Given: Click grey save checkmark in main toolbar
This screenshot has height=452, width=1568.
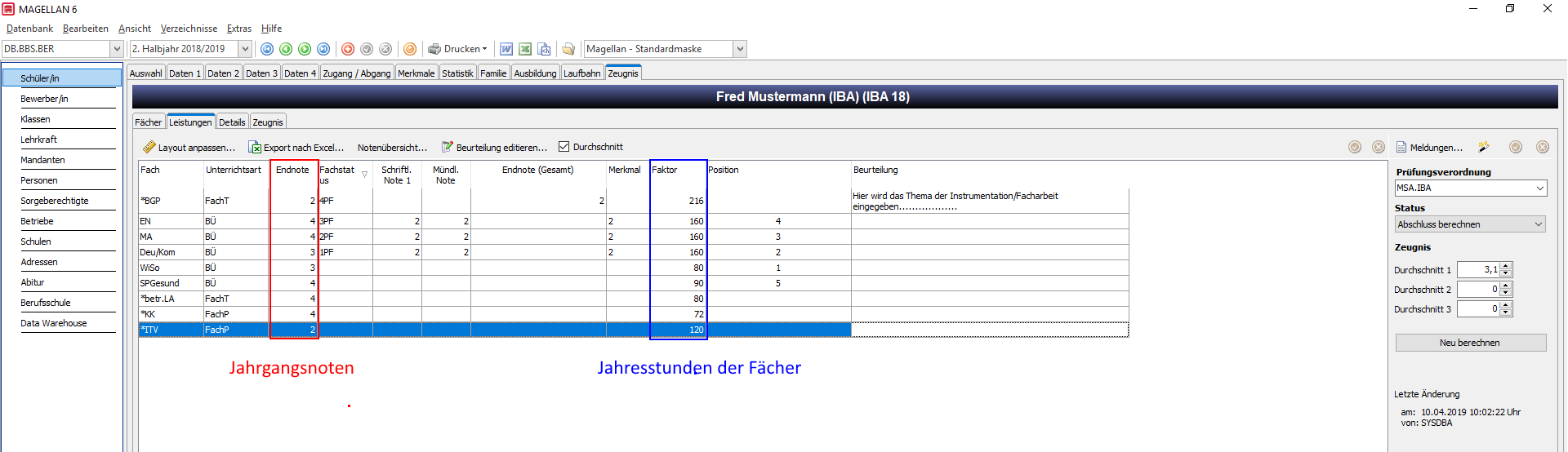Looking at the screenshot, I should point(367,49).
